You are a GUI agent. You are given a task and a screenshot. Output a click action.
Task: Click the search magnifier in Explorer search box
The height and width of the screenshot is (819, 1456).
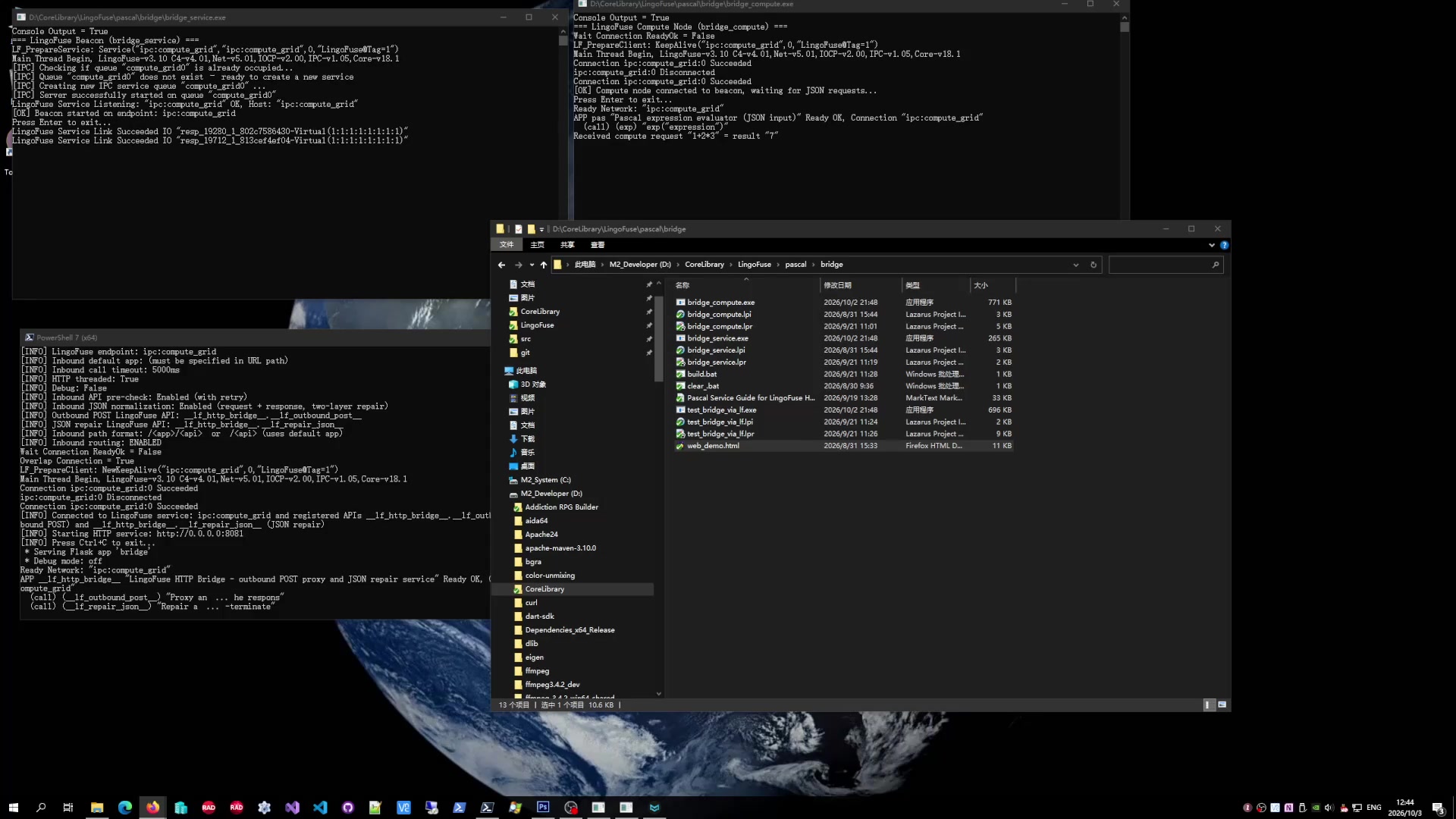pyautogui.click(x=1216, y=265)
